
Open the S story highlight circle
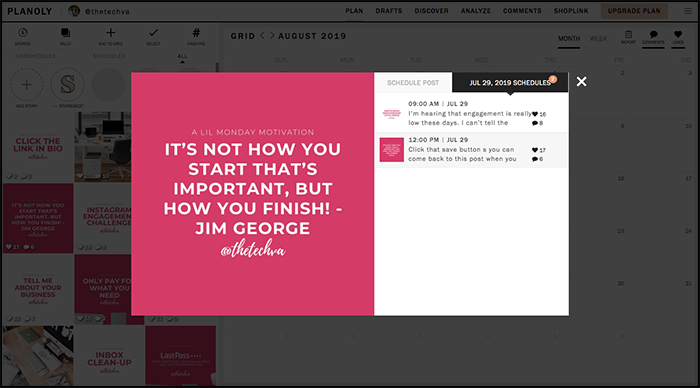tap(67, 85)
